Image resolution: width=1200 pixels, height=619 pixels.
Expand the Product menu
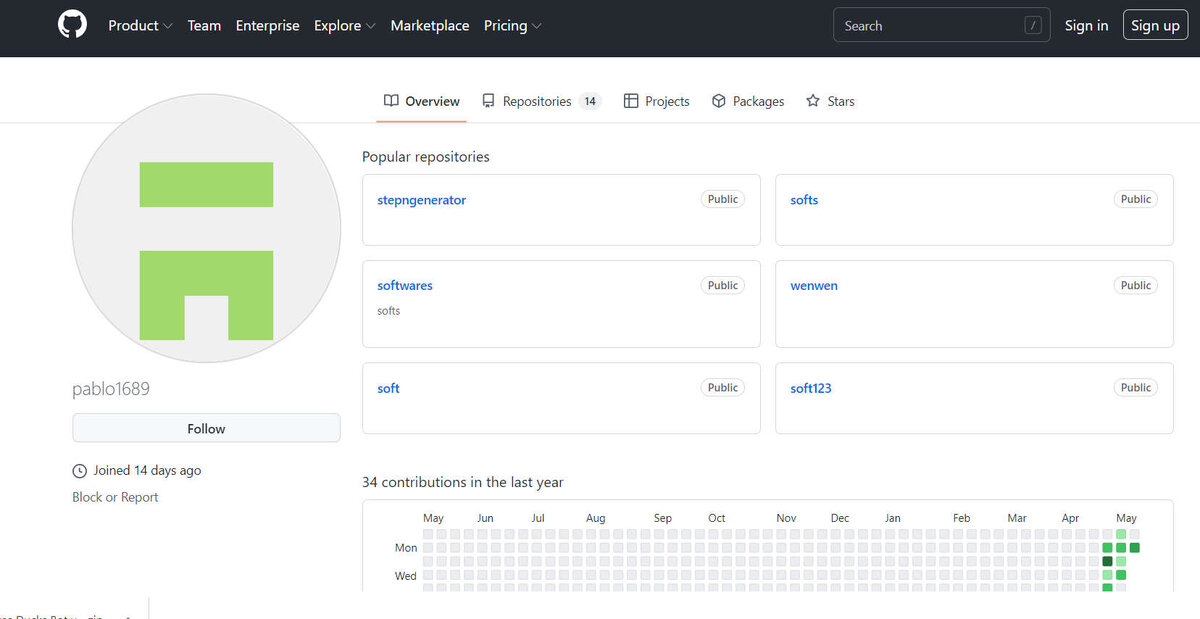click(x=140, y=26)
